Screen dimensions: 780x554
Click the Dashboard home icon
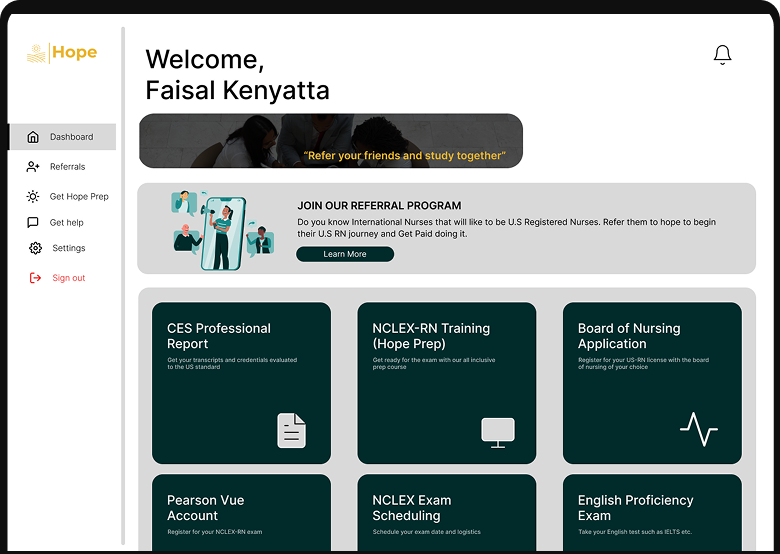(x=33, y=137)
